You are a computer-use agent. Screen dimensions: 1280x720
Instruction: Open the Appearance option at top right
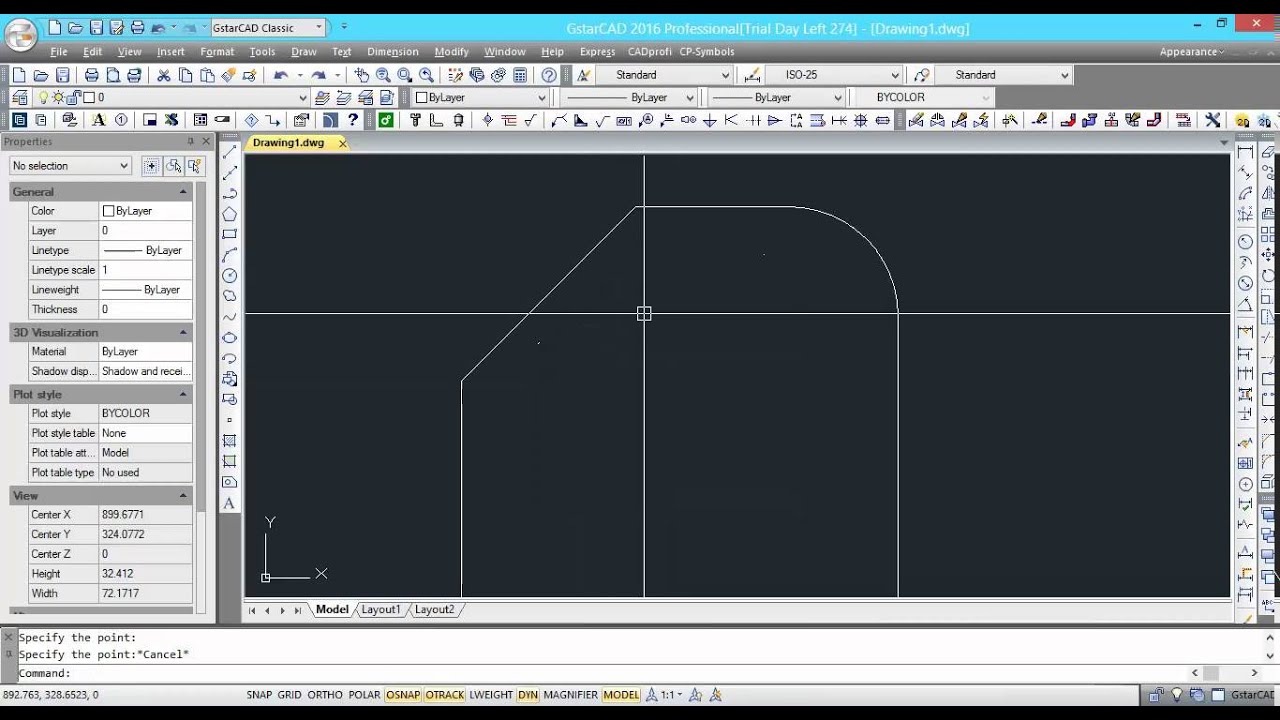click(1191, 52)
